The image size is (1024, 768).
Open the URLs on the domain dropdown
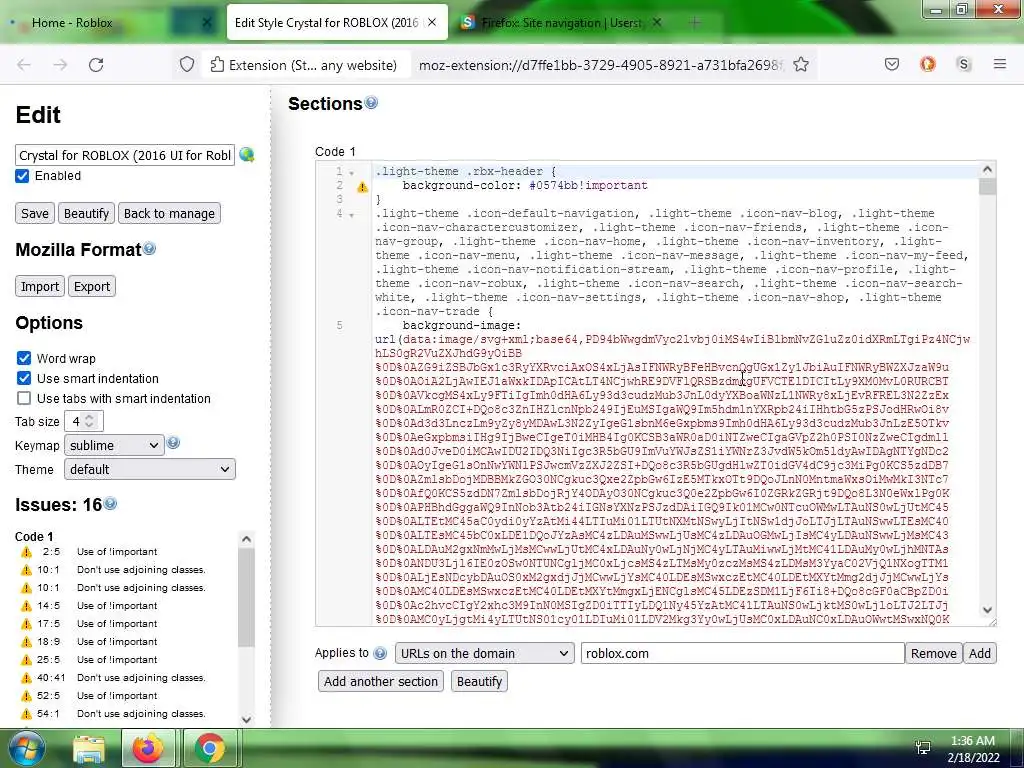(x=484, y=653)
